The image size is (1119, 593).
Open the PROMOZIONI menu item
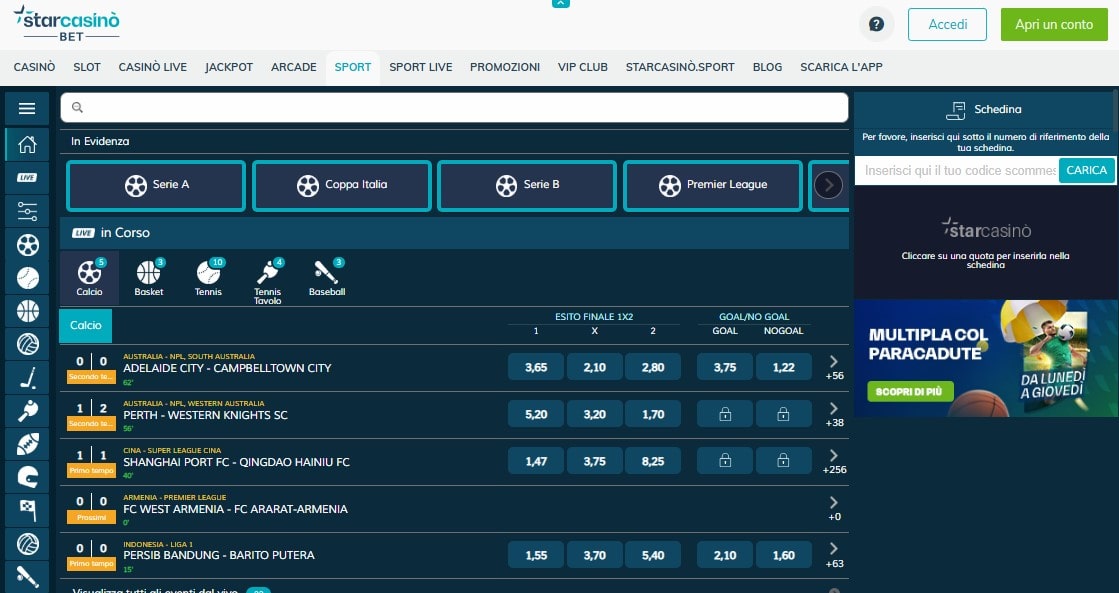pyautogui.click(x=505, y=67)
